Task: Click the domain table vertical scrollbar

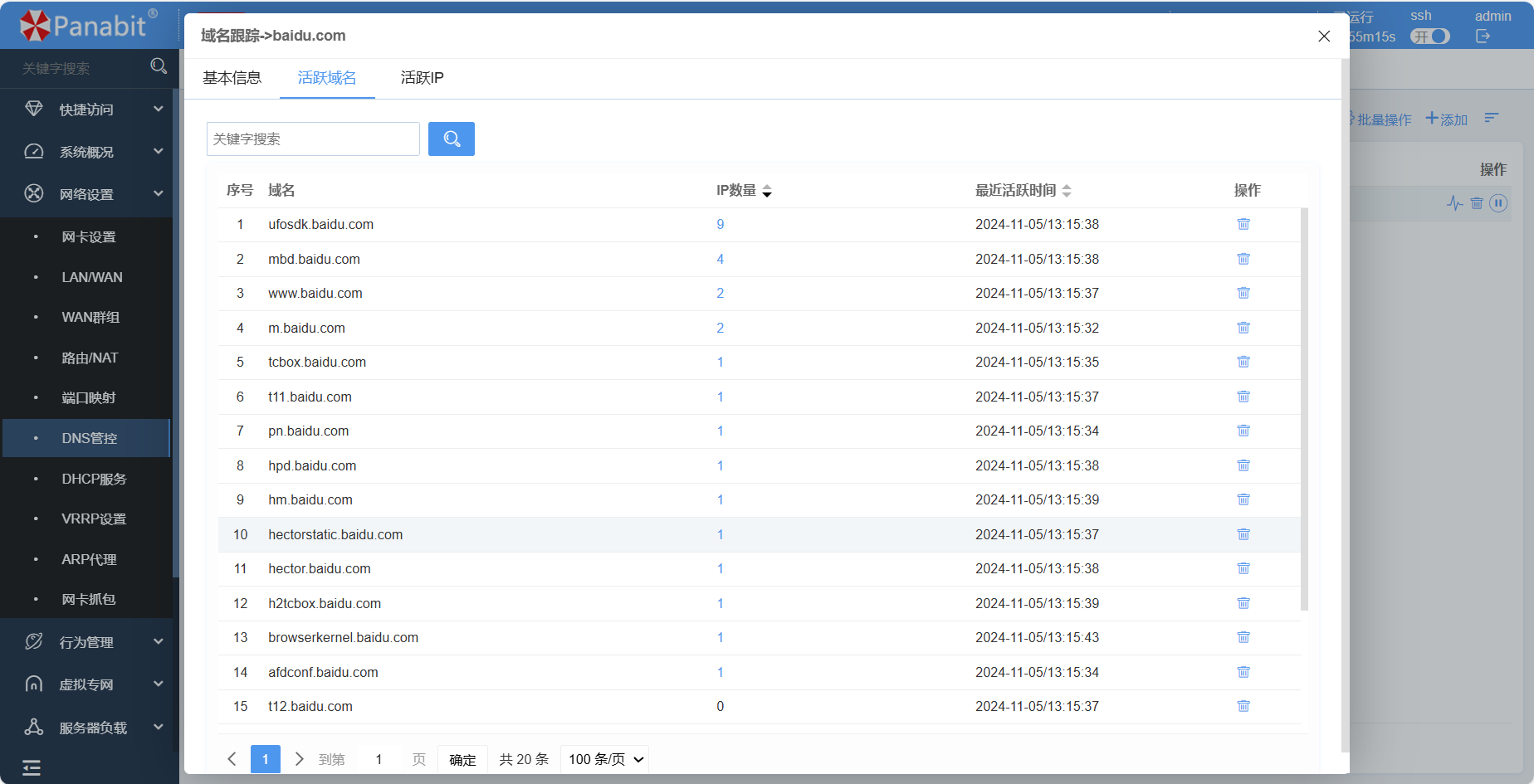Action: click(1304, 409)
